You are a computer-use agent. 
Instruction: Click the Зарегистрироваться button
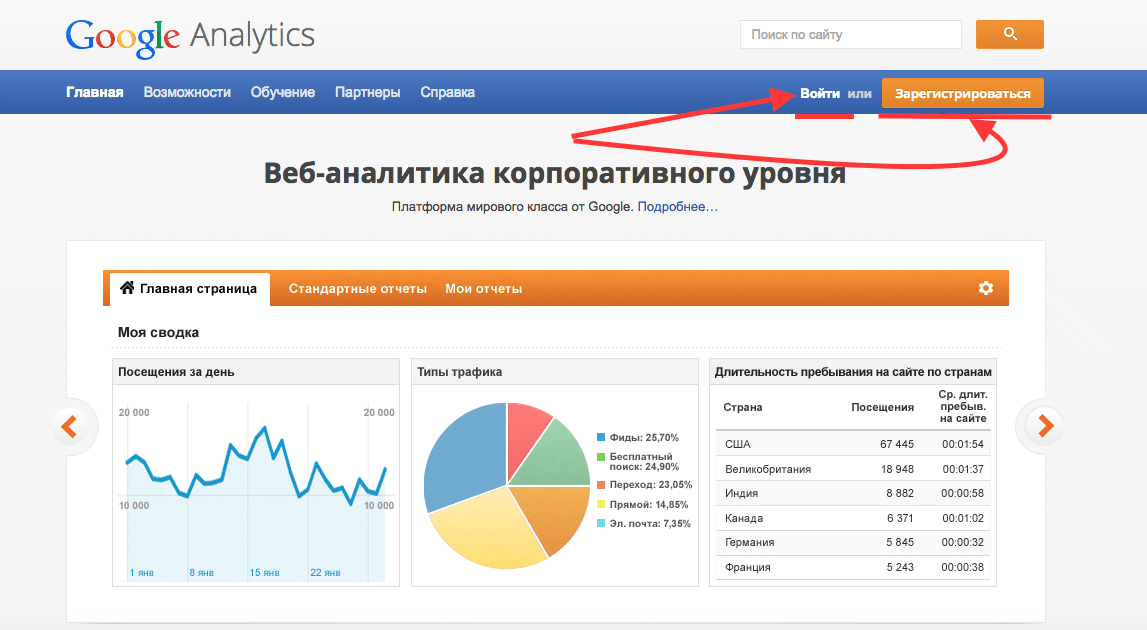[x=963, y=94]
